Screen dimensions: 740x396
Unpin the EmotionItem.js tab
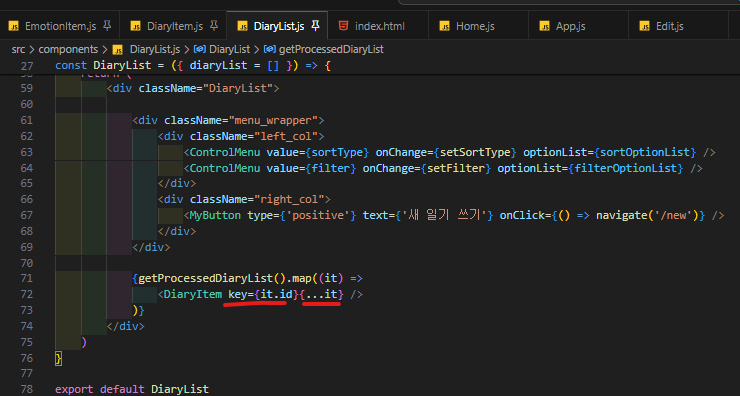[107, 25]
